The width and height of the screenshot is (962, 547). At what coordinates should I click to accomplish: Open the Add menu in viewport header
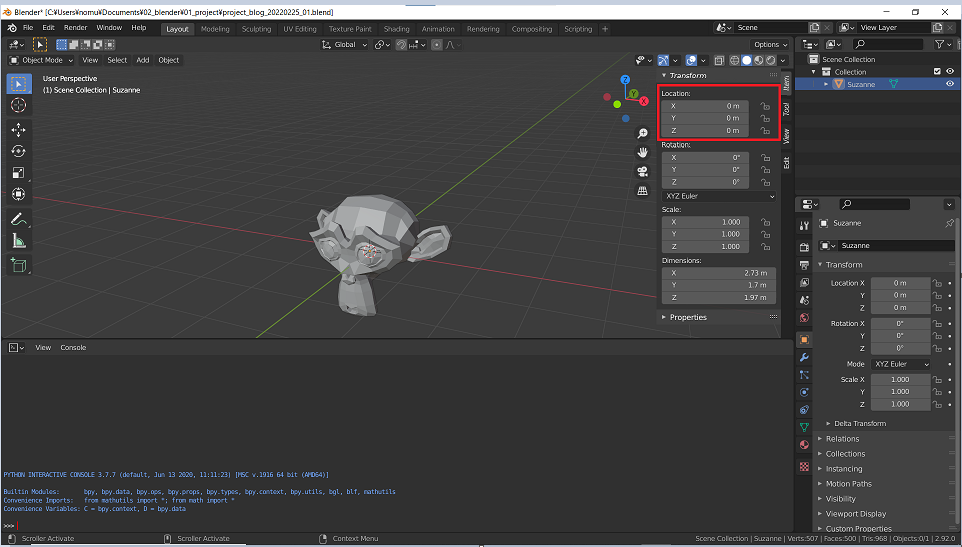coord(142,60)
